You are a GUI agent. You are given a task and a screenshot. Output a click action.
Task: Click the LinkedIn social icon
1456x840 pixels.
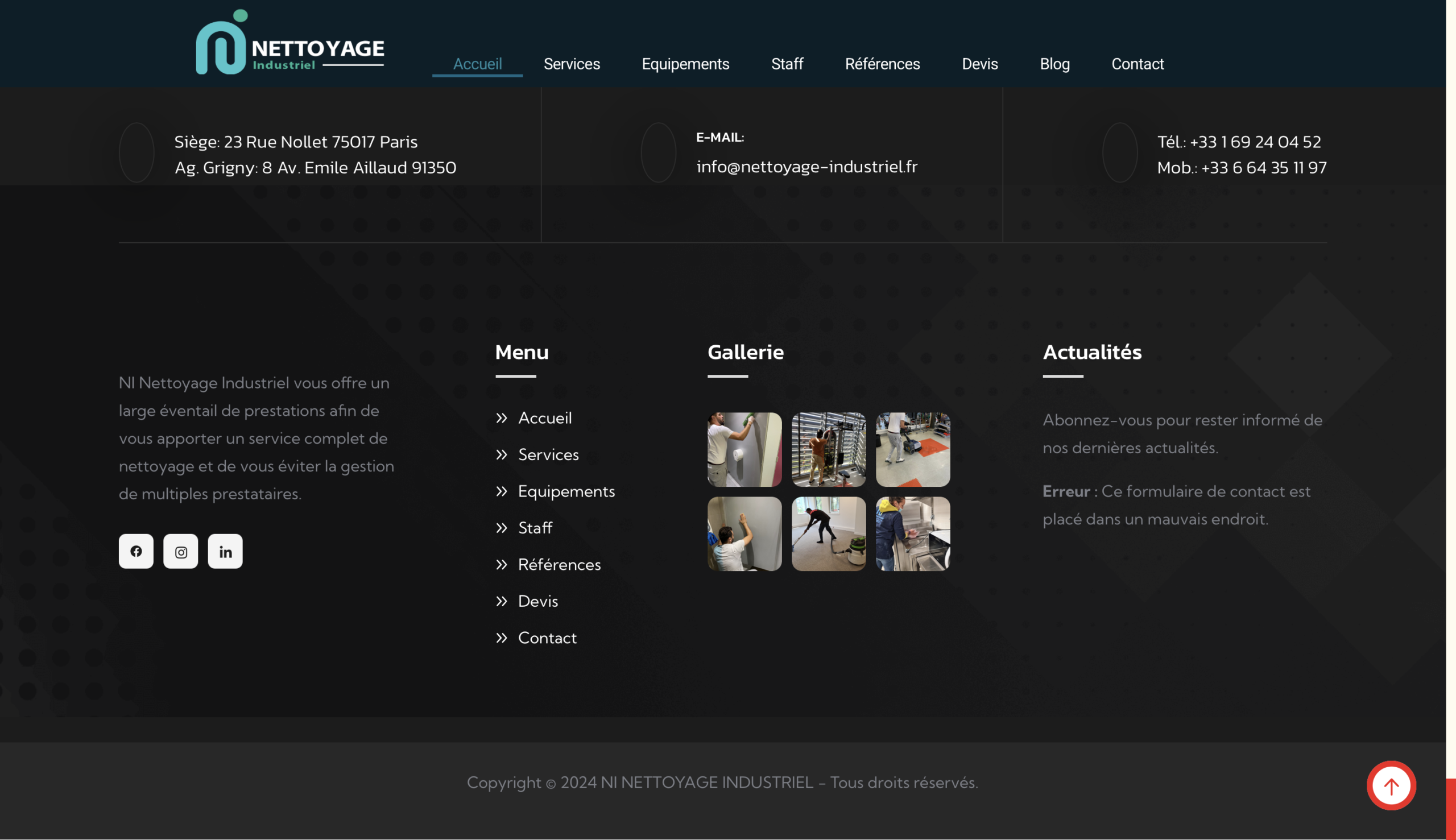pos(225,551)
